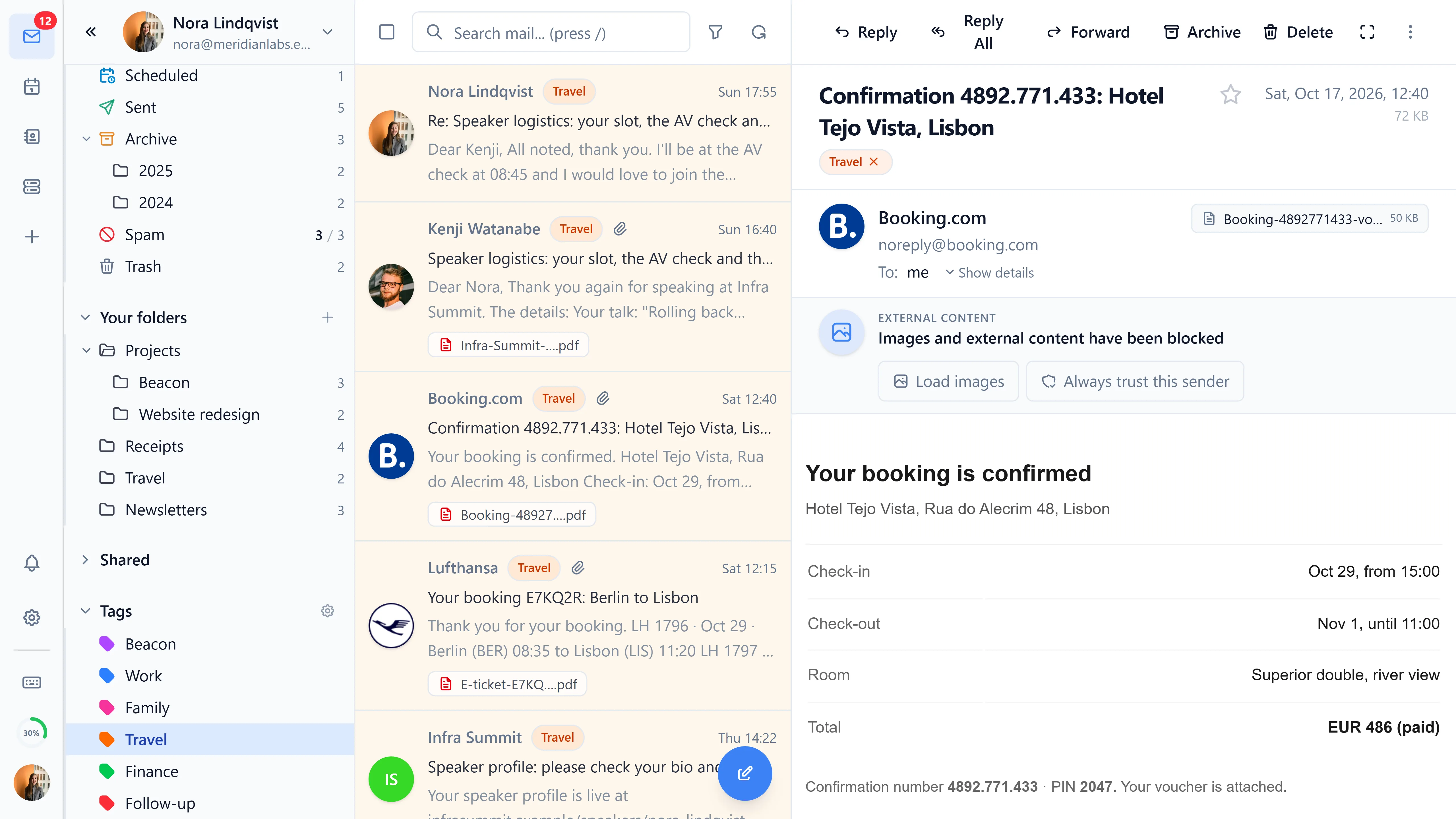The height and width of the screenshot is (819, 1456).
Task: Open the Mail app with 12 badge
Action: tap(32, 36)
